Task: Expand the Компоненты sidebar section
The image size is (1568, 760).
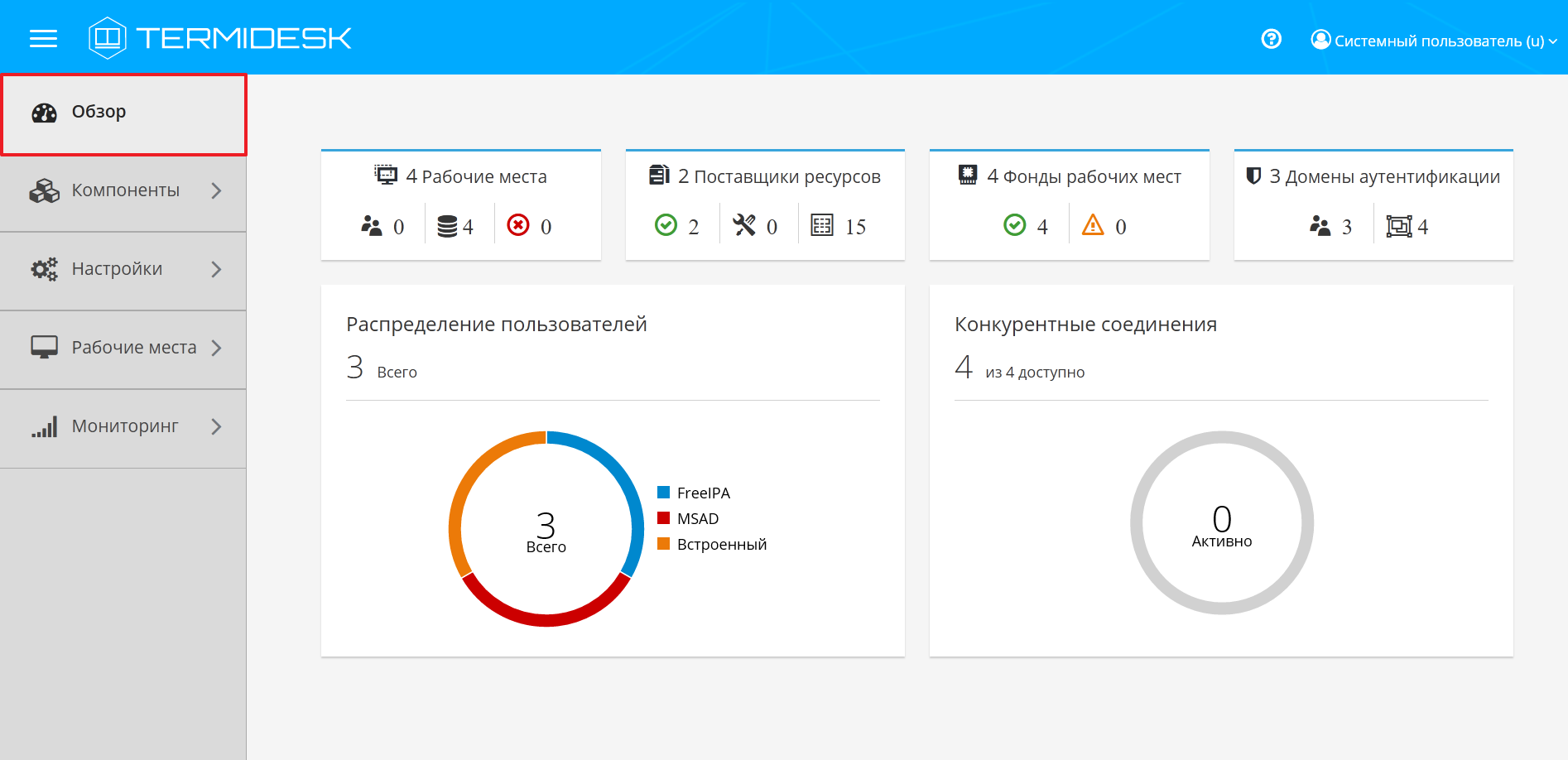Action: click(x=124, y=190)
